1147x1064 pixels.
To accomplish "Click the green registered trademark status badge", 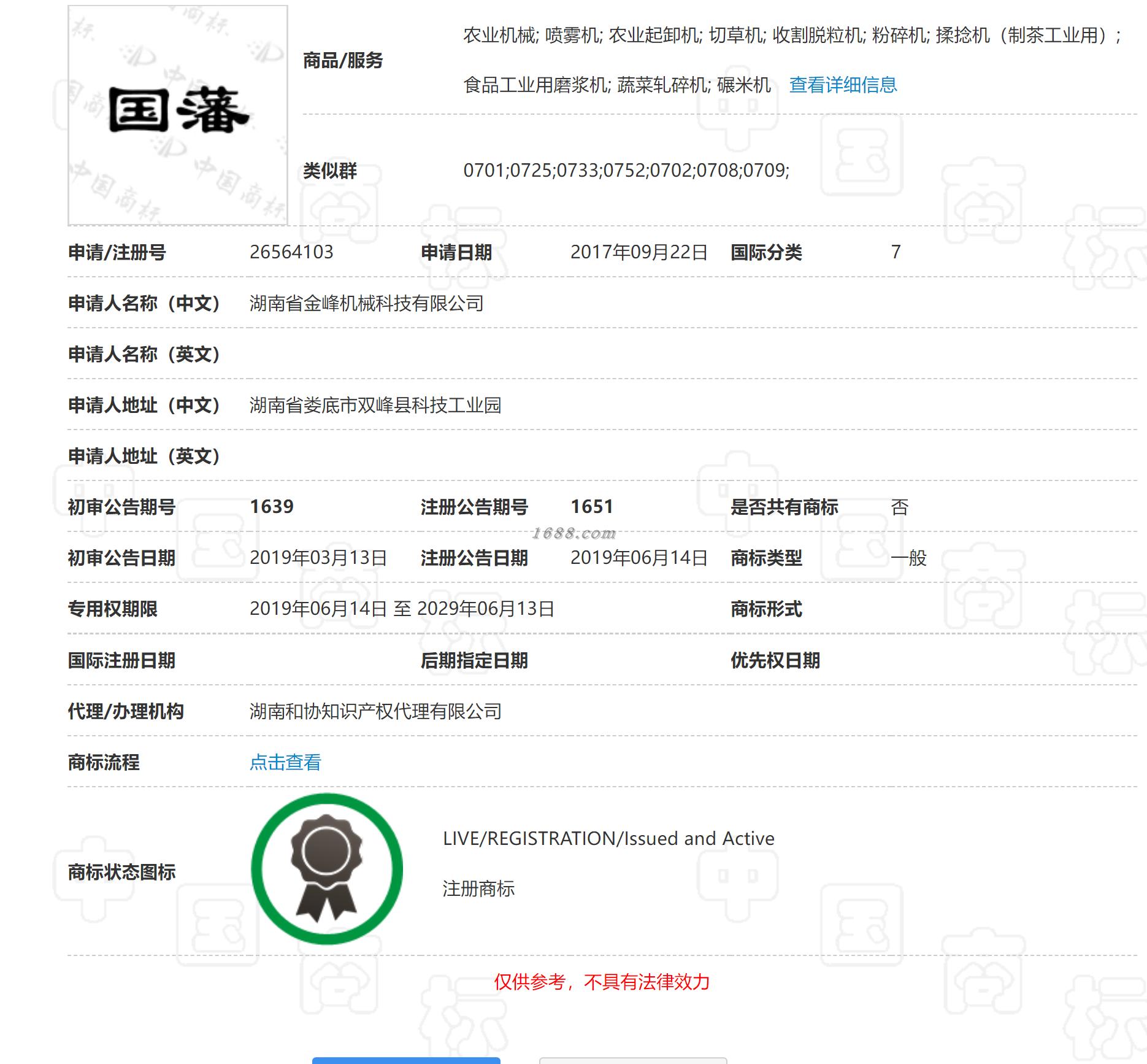I will point(327,869).
